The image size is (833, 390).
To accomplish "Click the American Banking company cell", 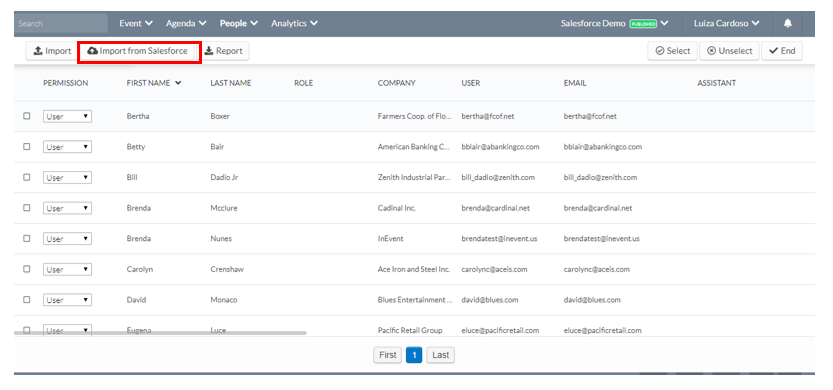I will coord(414,147).
